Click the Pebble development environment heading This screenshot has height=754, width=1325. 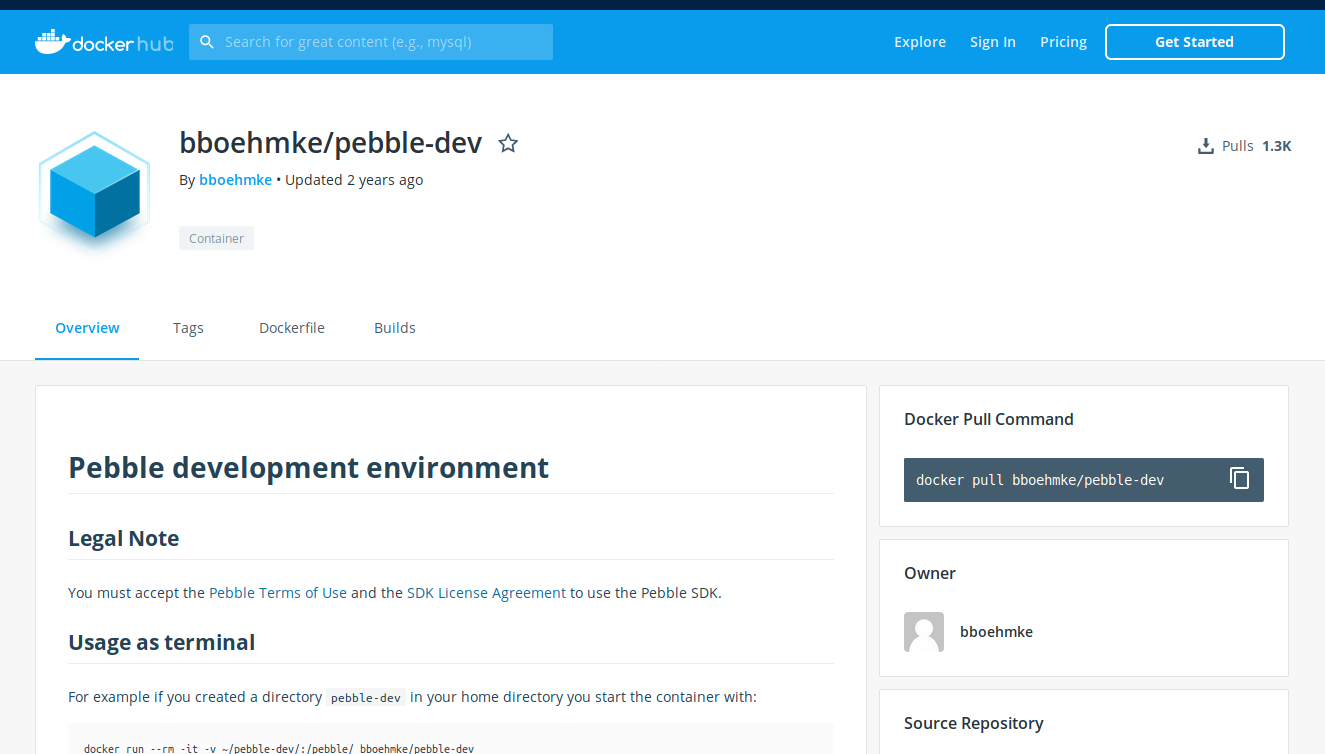(308, 467)
